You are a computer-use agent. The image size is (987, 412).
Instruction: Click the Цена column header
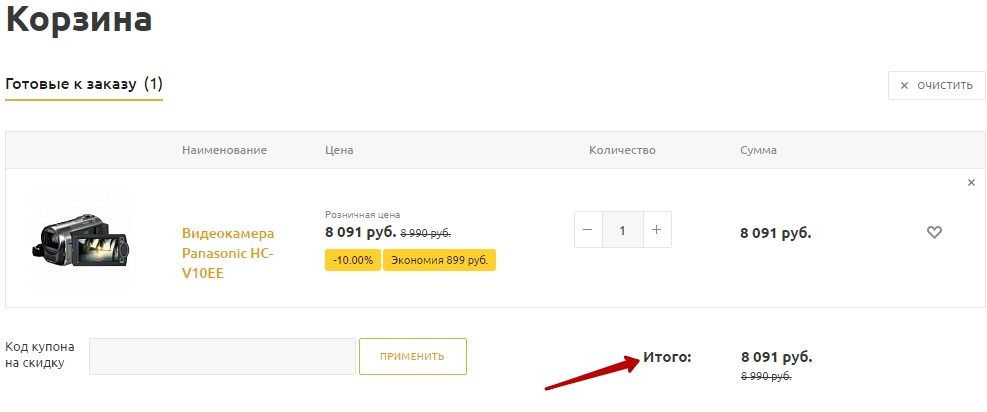339,150
